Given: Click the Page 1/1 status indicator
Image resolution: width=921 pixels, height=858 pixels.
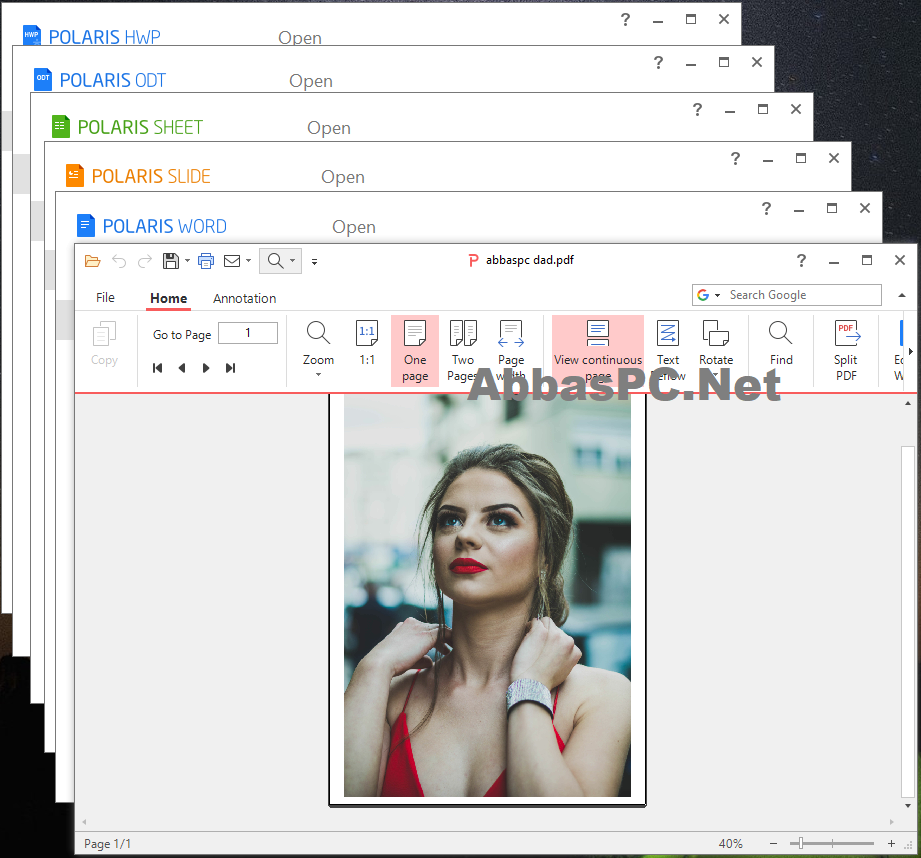Looking at the screenshot, I should 107,843.
